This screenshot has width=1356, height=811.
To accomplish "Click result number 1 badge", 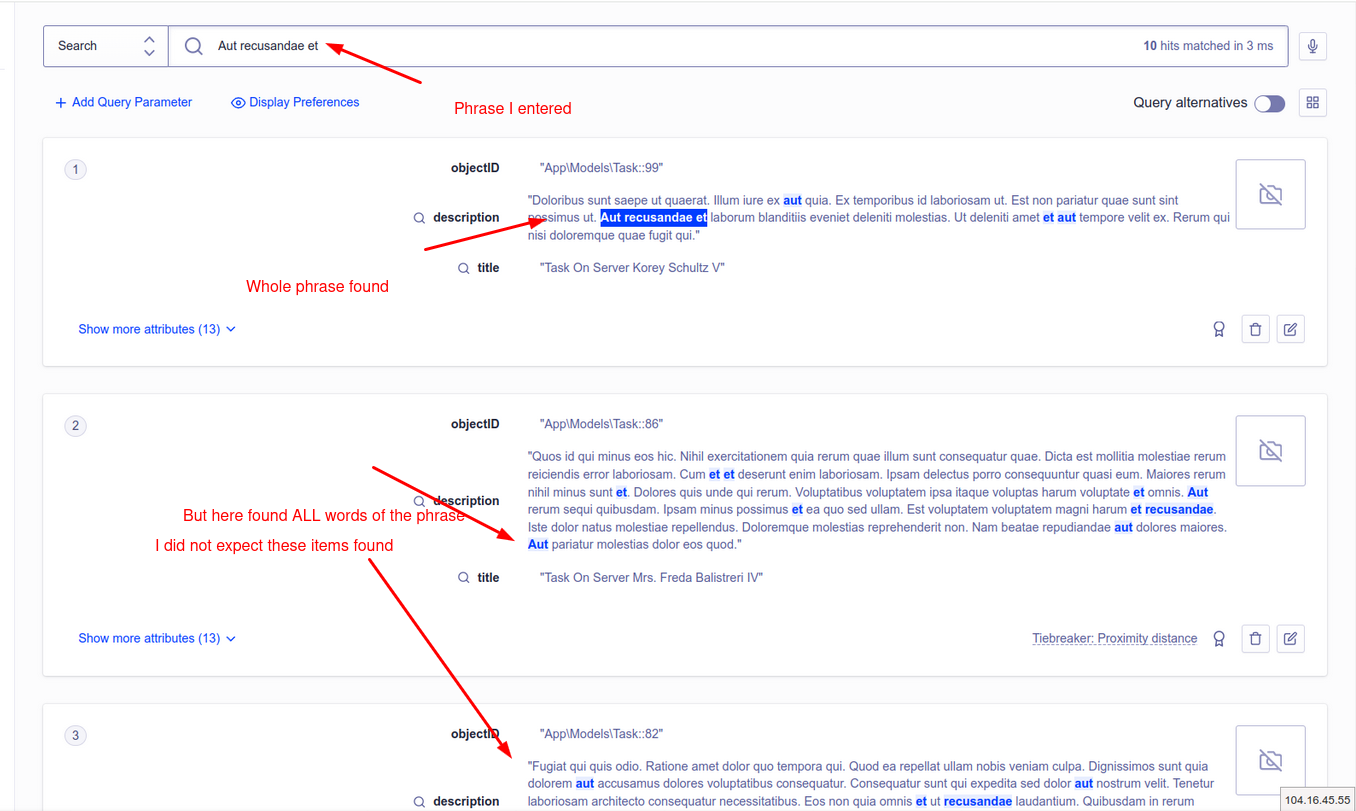I will (75, 169).
